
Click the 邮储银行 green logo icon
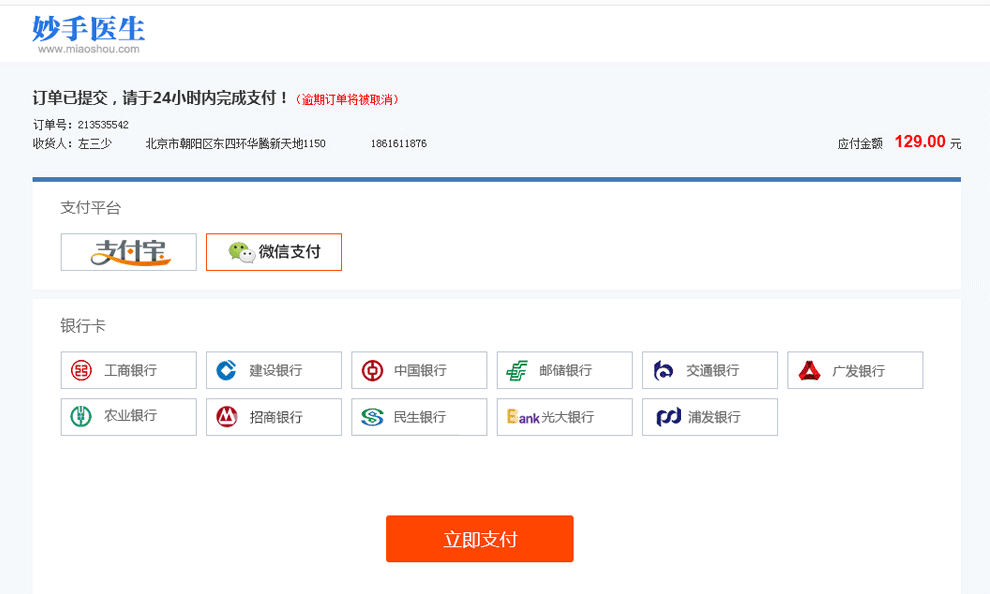[x=516, y=371]
